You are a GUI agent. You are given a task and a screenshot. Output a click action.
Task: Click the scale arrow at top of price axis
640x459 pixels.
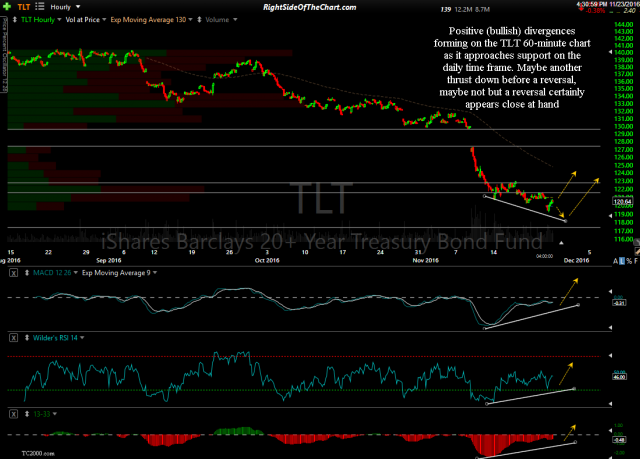pyautogui.click(x=611, y=52)
